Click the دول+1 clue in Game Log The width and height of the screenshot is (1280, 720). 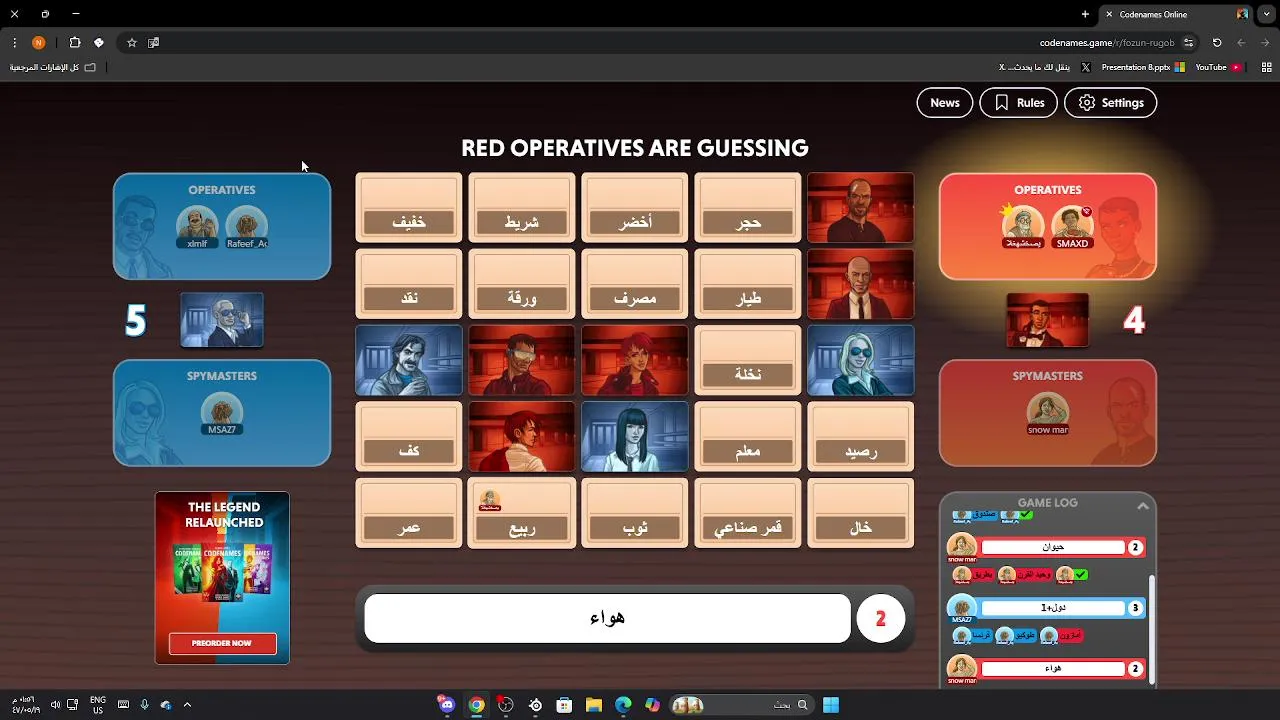(x=1053, y=608)
